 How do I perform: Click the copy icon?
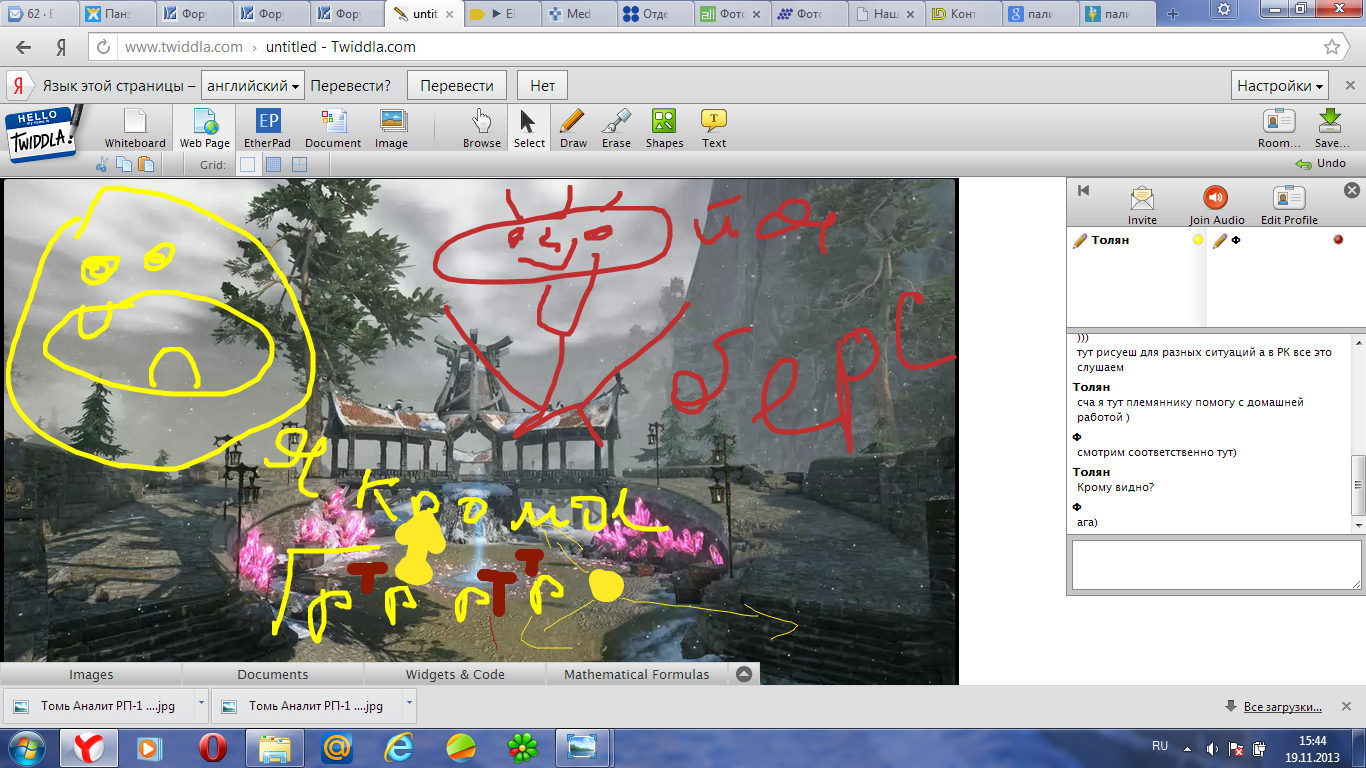click(126, 165)
